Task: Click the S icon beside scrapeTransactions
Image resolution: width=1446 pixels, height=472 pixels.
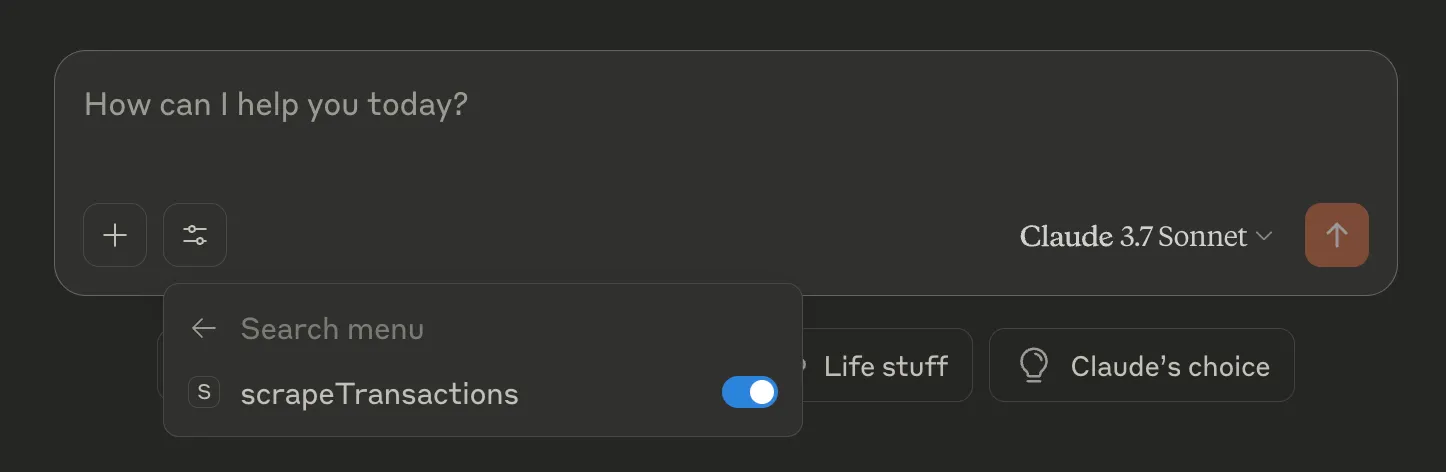Action: 204,393
